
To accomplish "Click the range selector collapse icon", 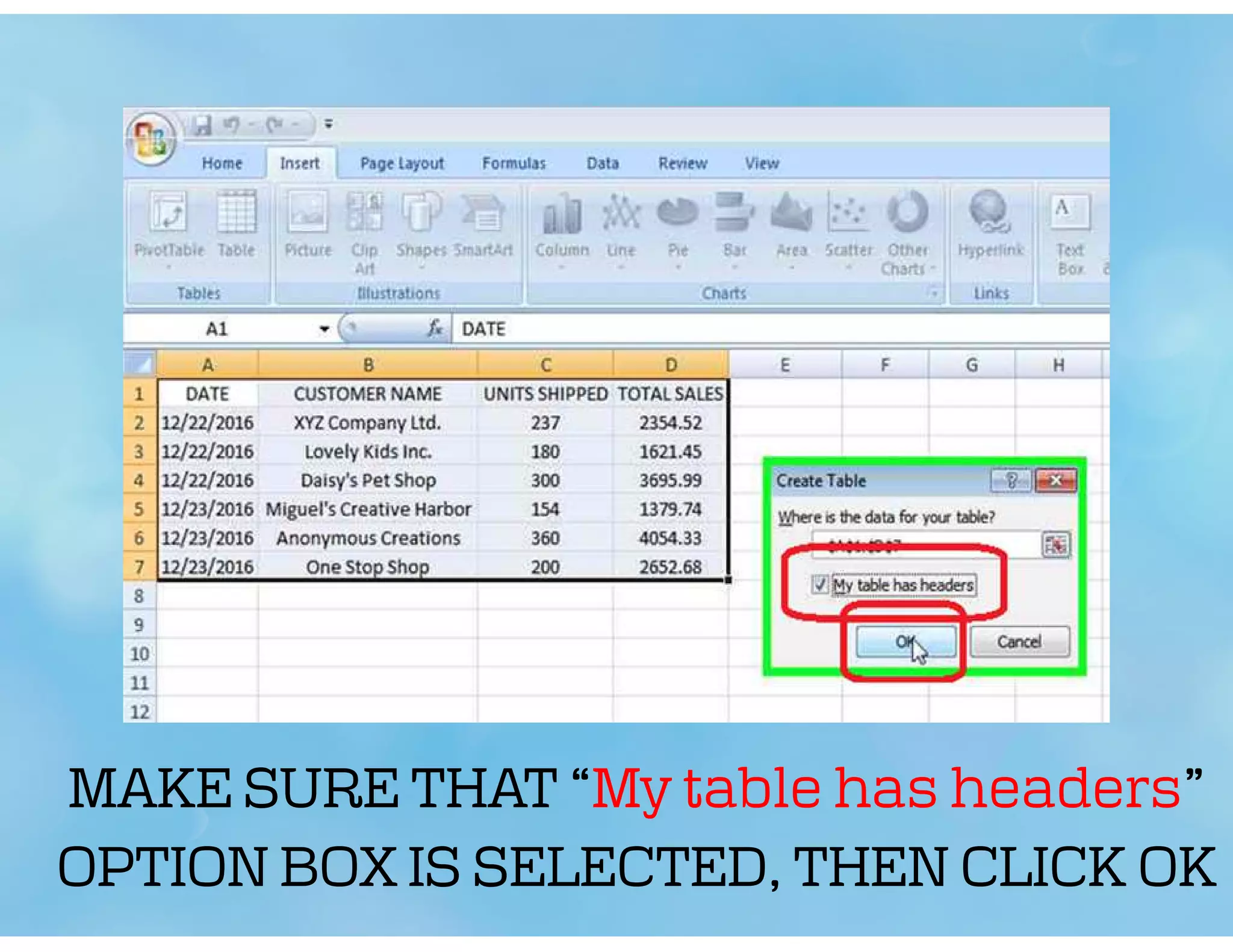I will 1055,545.
